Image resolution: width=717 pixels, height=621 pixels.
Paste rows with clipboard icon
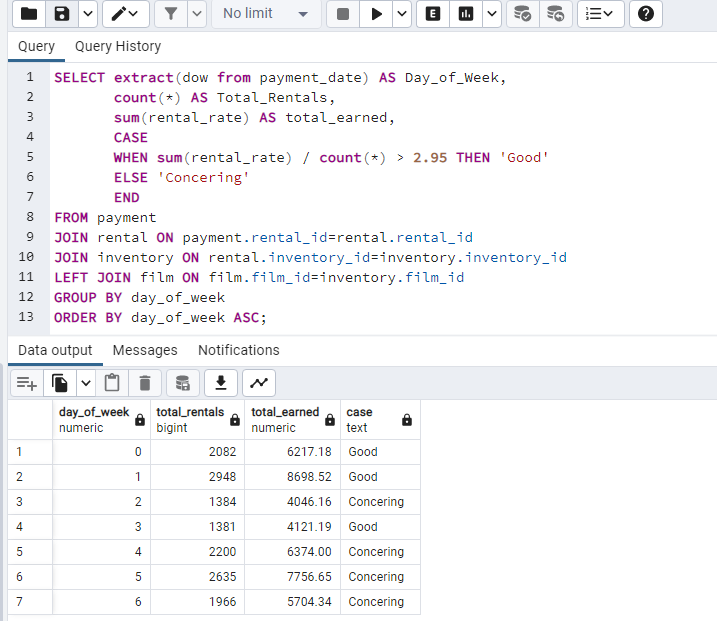(x=112, y=383)
